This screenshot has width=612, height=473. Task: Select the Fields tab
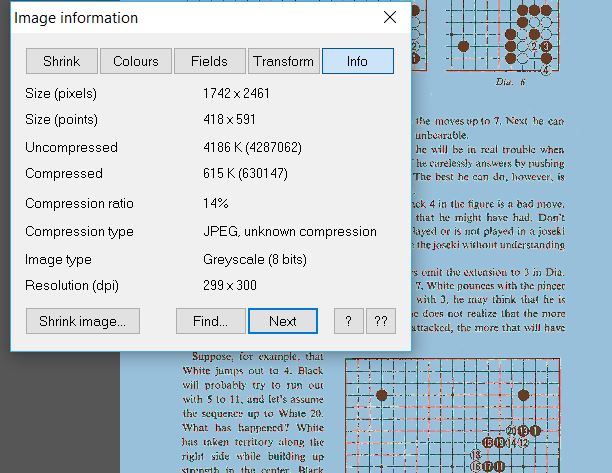pyautogui.click(x=209, y=61)
